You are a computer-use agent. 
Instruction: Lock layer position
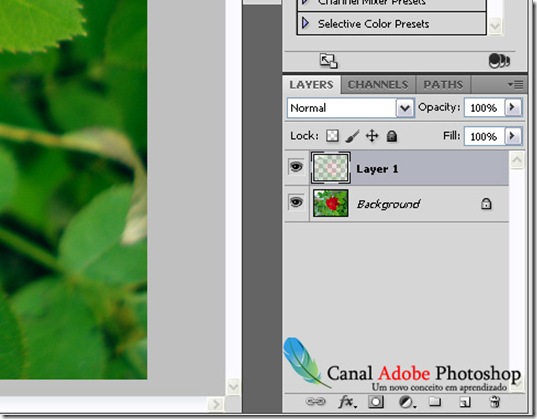(372, 136)
